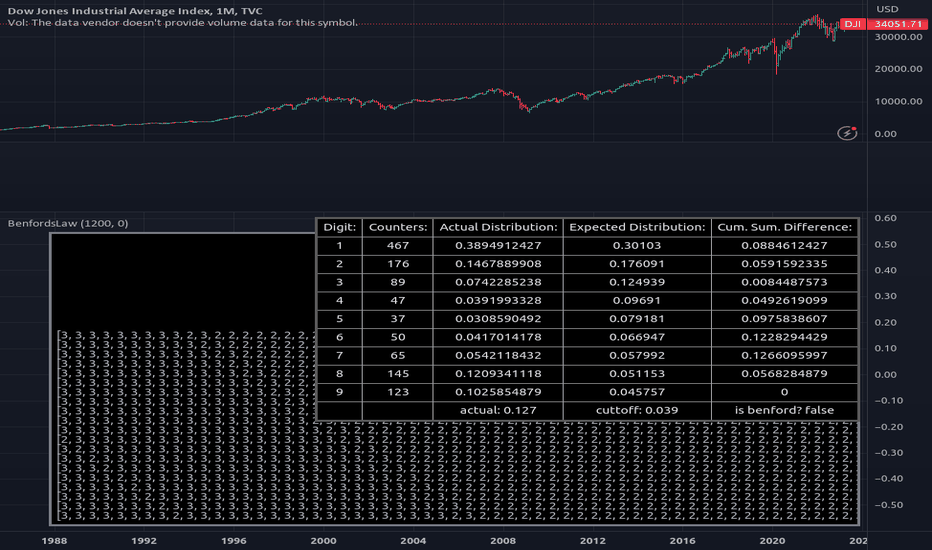Screen dimensions: 932x550
Task: Click actual distribution 0.1467889908
Action: tap(498, 264)
